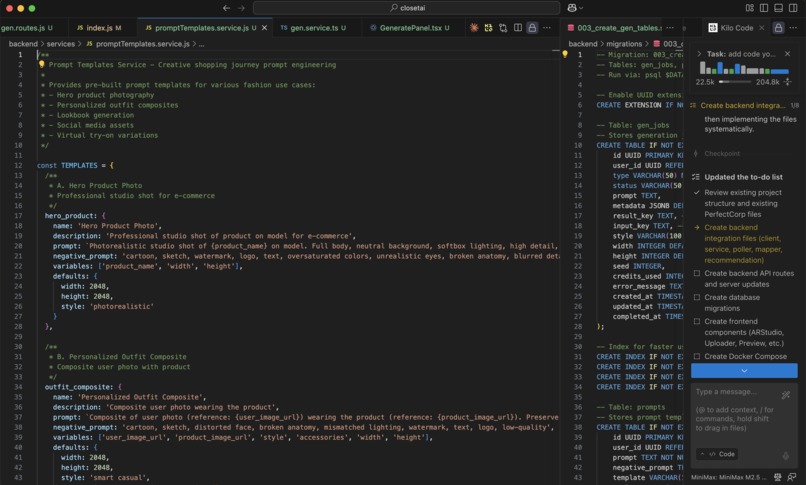Click the lightbulb beside SQL line 1

tap(565, 54)
